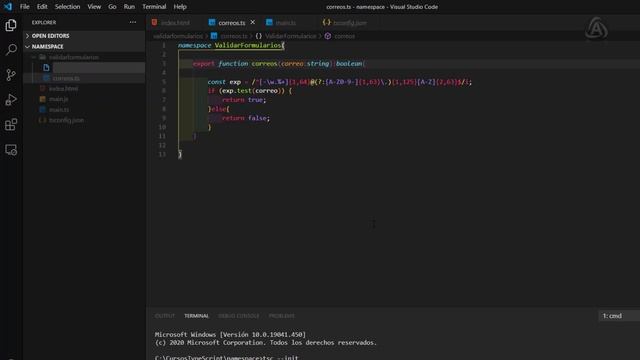This screenshot has height=360, width=640.
Task: Click the 'export function correos' code line
Action: coord(279,64)
